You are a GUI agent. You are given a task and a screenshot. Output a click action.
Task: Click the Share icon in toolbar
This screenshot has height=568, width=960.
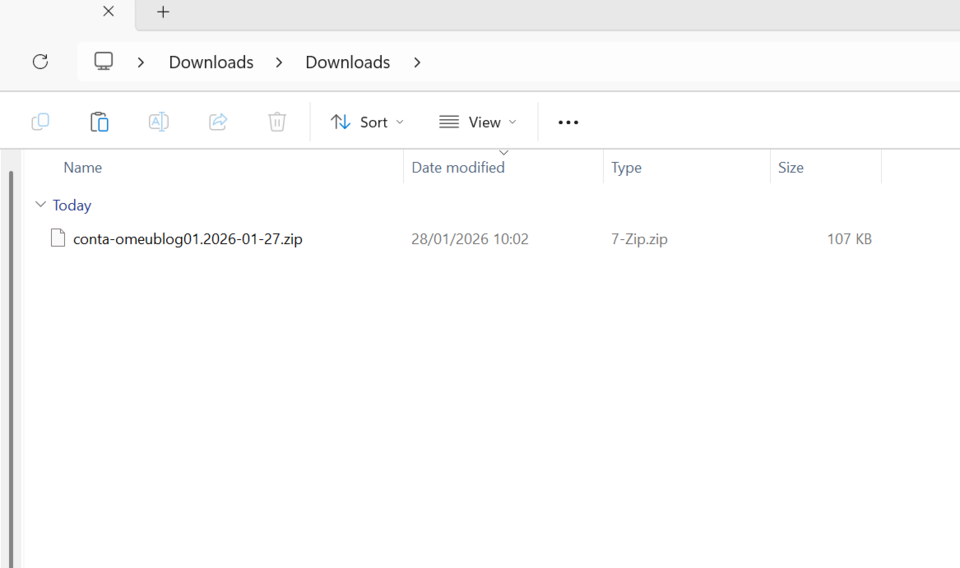(x=218, y=122)
